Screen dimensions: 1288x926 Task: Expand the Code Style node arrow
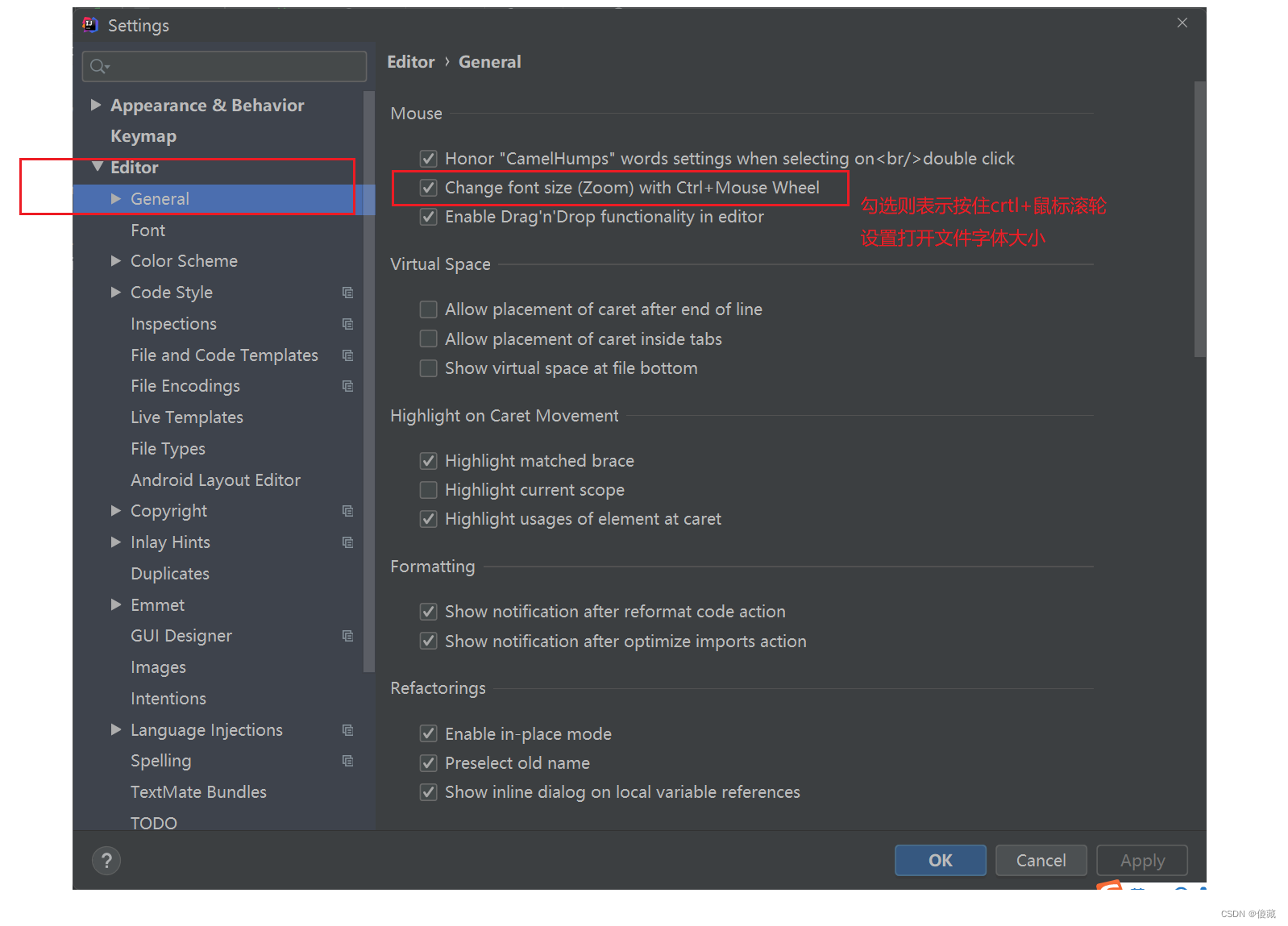(116, 292)
